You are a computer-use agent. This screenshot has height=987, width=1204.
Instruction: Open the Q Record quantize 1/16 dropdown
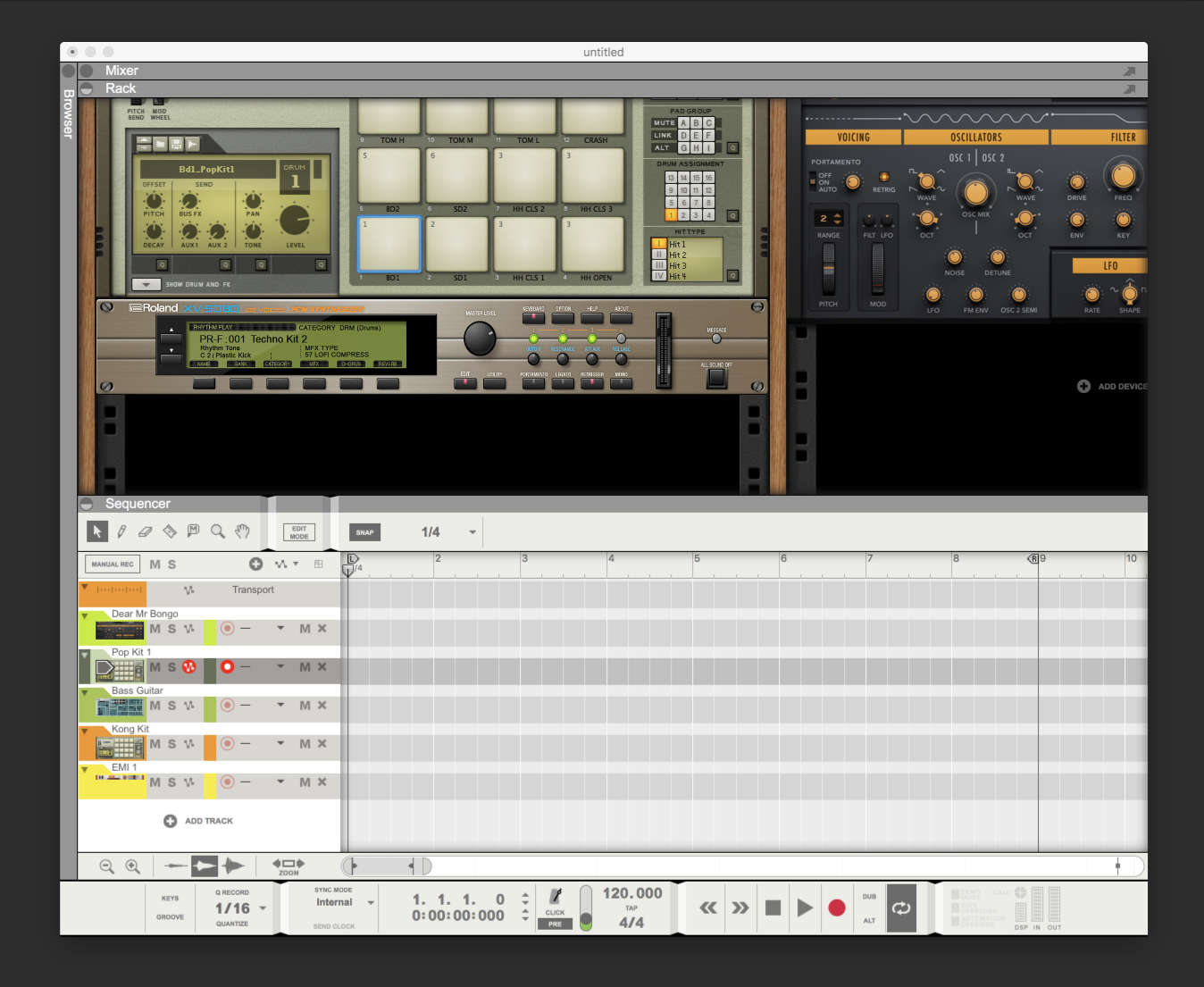(263, 908)
